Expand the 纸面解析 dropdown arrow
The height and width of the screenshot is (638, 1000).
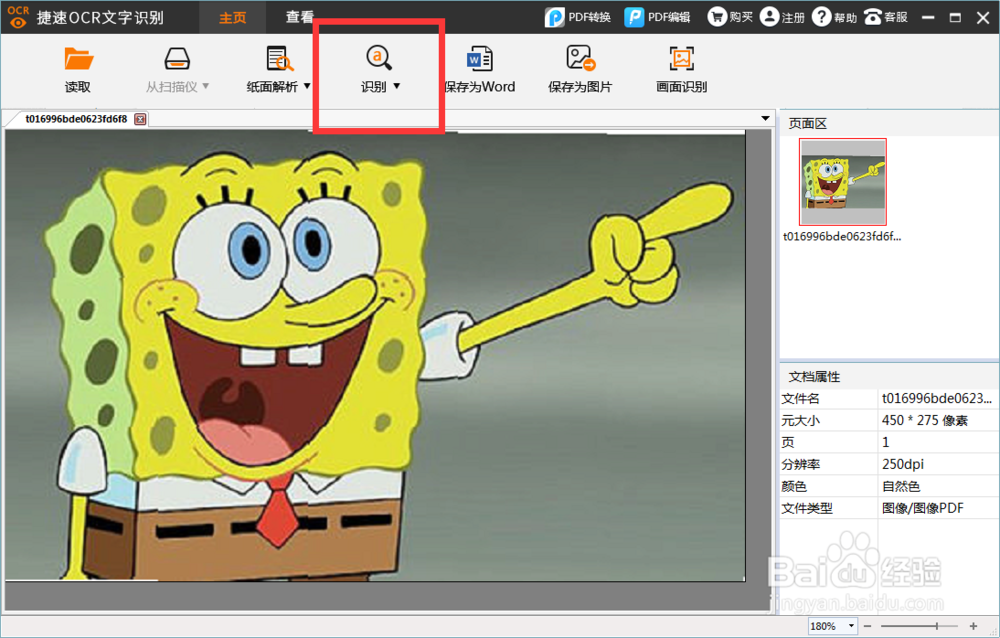pos(307,86)
